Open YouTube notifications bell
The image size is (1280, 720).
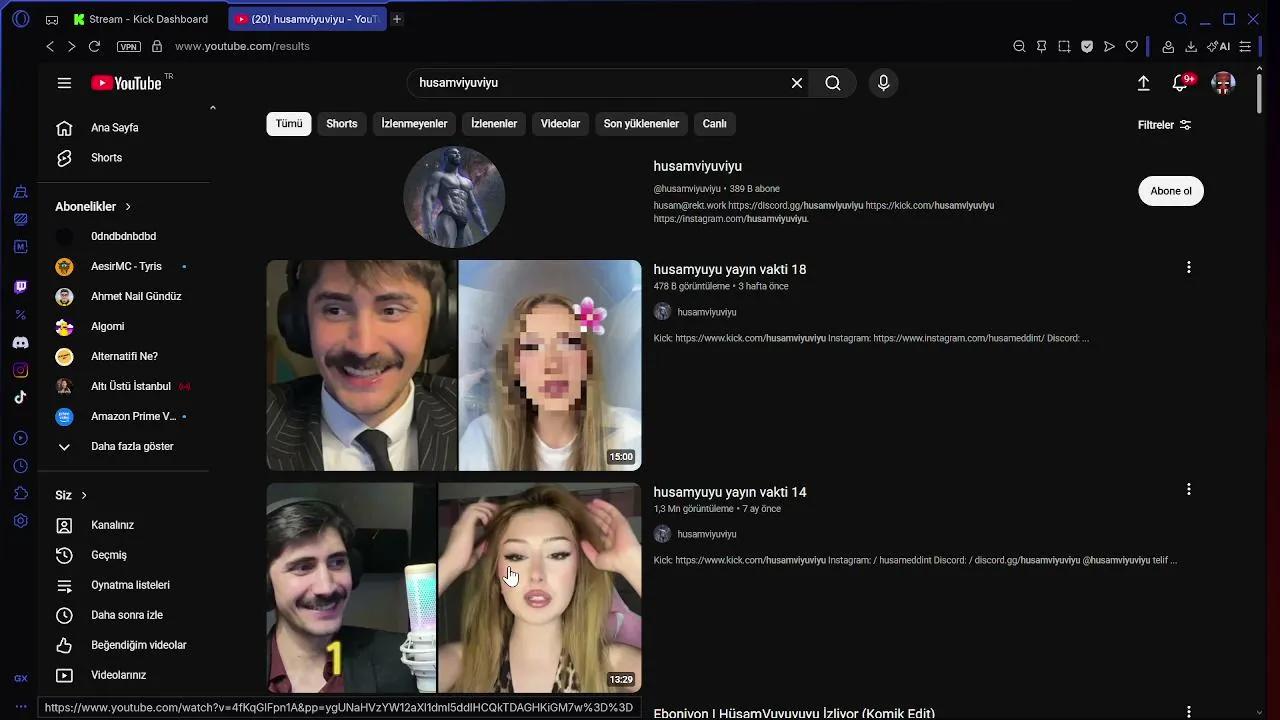(1181, 83)
